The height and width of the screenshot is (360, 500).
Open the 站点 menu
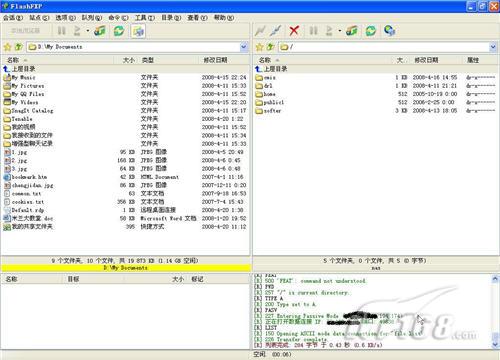[39, 18]
